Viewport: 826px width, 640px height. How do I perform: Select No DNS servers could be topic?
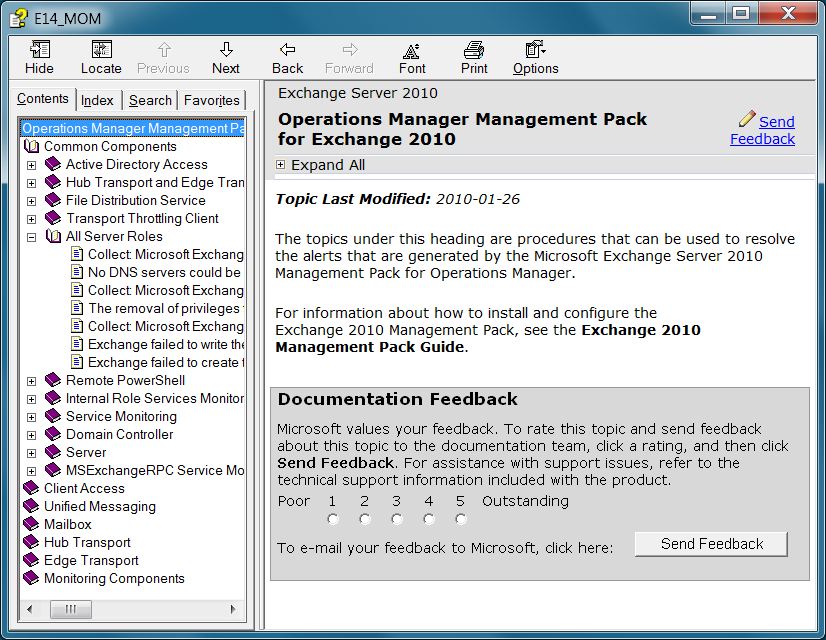click(x=164, y=272)
